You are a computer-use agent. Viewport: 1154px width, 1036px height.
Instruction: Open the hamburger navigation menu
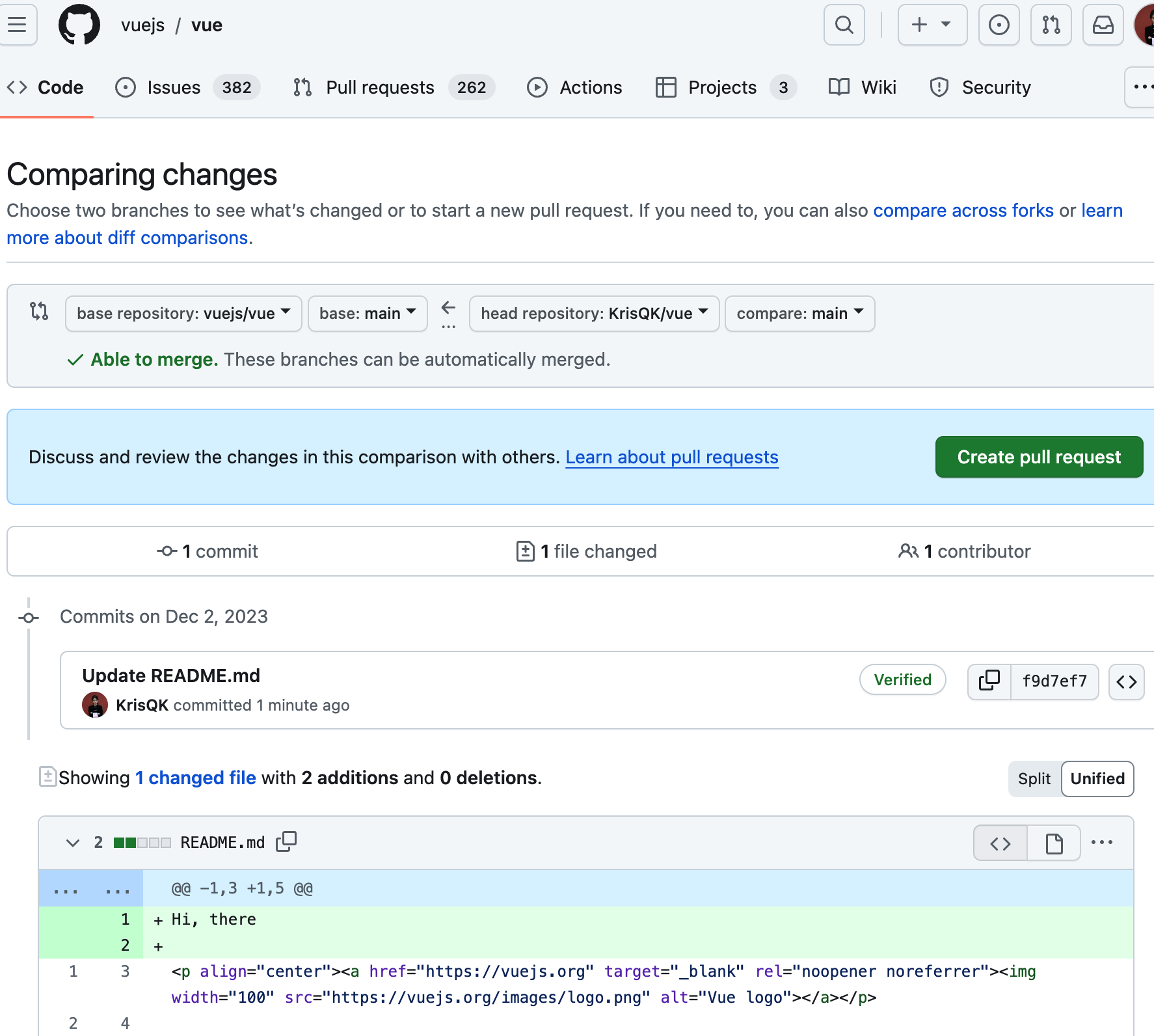[18, 25]
